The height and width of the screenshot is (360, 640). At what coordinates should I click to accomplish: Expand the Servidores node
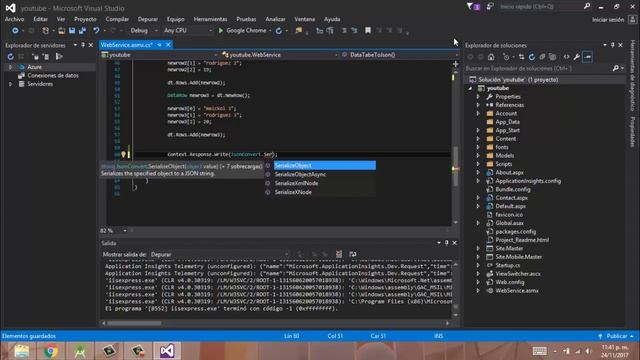[11, 84]
